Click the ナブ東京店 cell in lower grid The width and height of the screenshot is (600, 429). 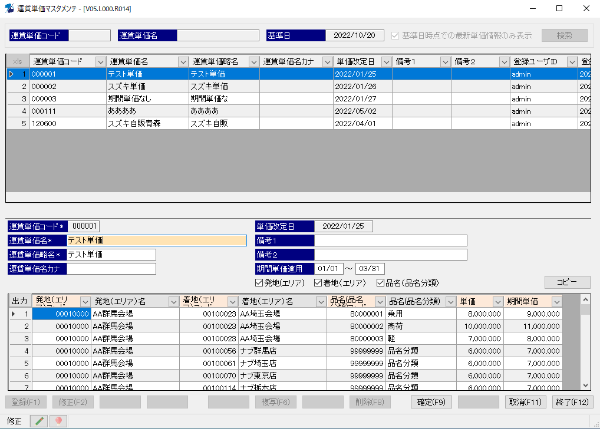click(x=283, y=375)
